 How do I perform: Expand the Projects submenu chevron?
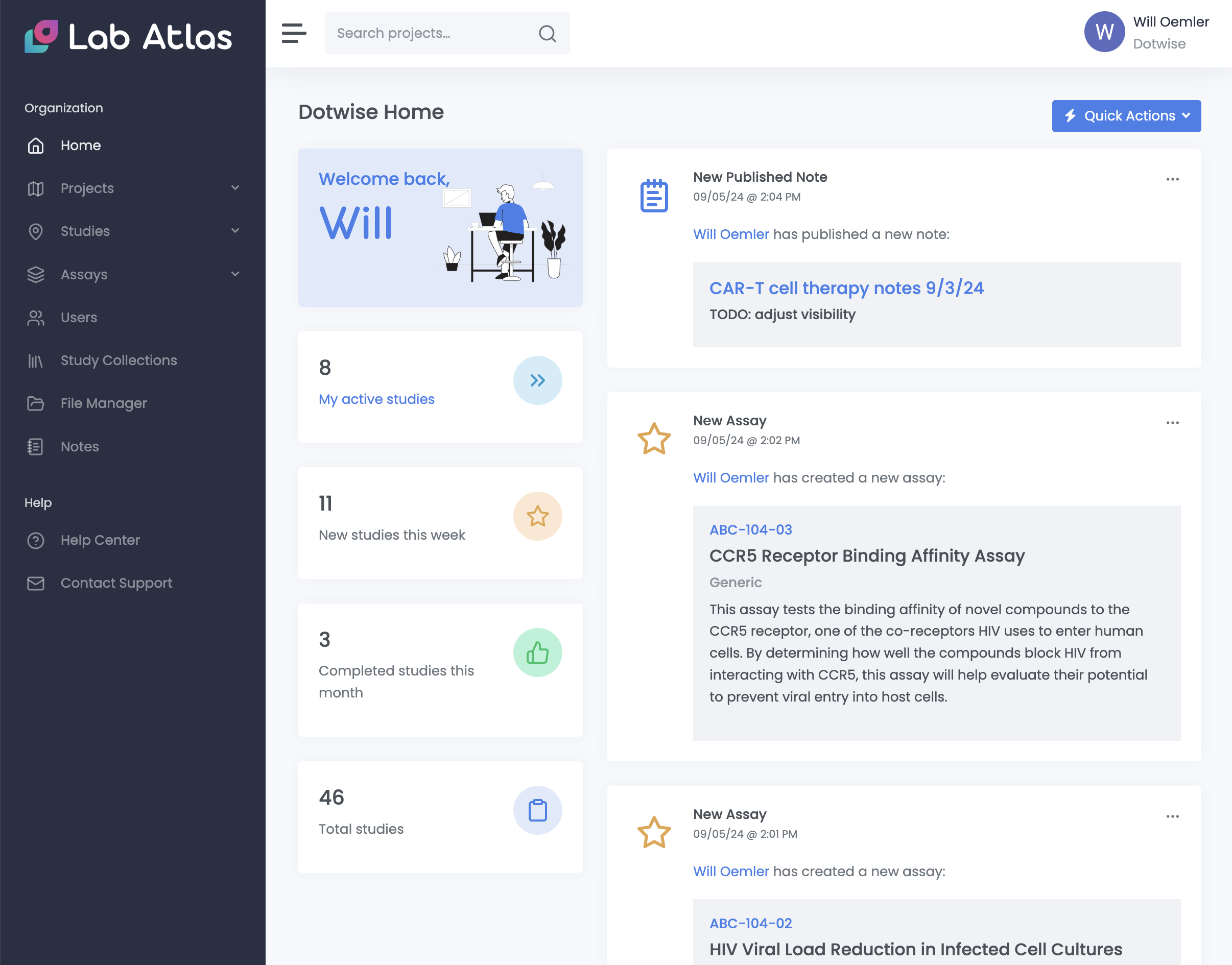coord(235,188)
